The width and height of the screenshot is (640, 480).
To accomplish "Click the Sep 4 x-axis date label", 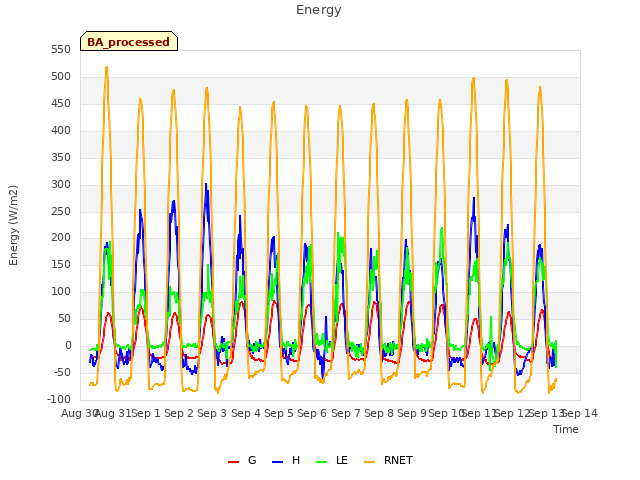I will pos(246,413).
